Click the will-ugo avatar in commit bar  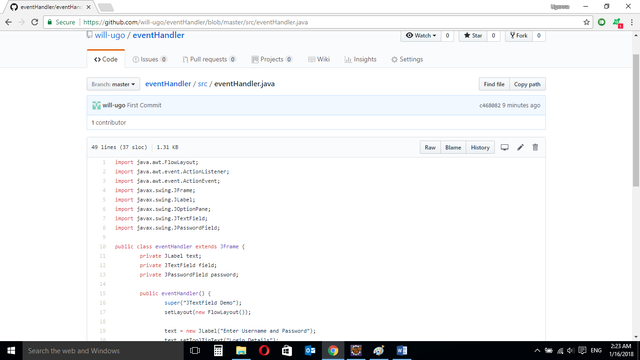click(96, 105)
